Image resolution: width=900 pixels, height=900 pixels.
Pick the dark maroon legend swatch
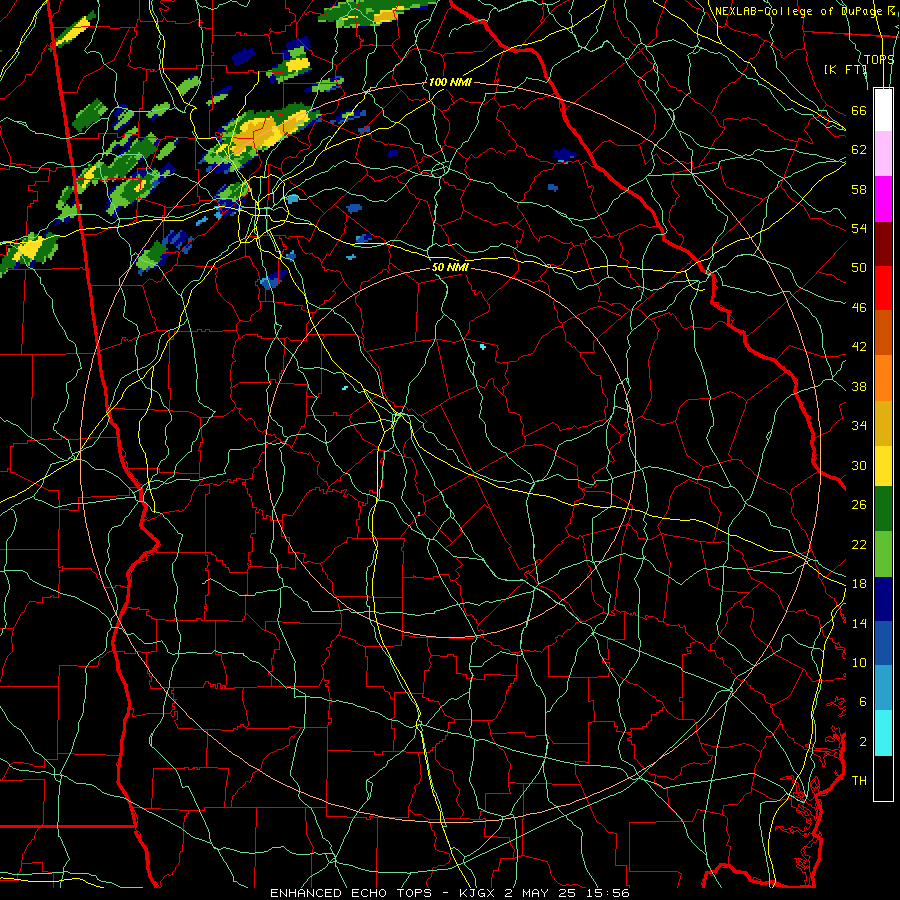coord(883,244)
